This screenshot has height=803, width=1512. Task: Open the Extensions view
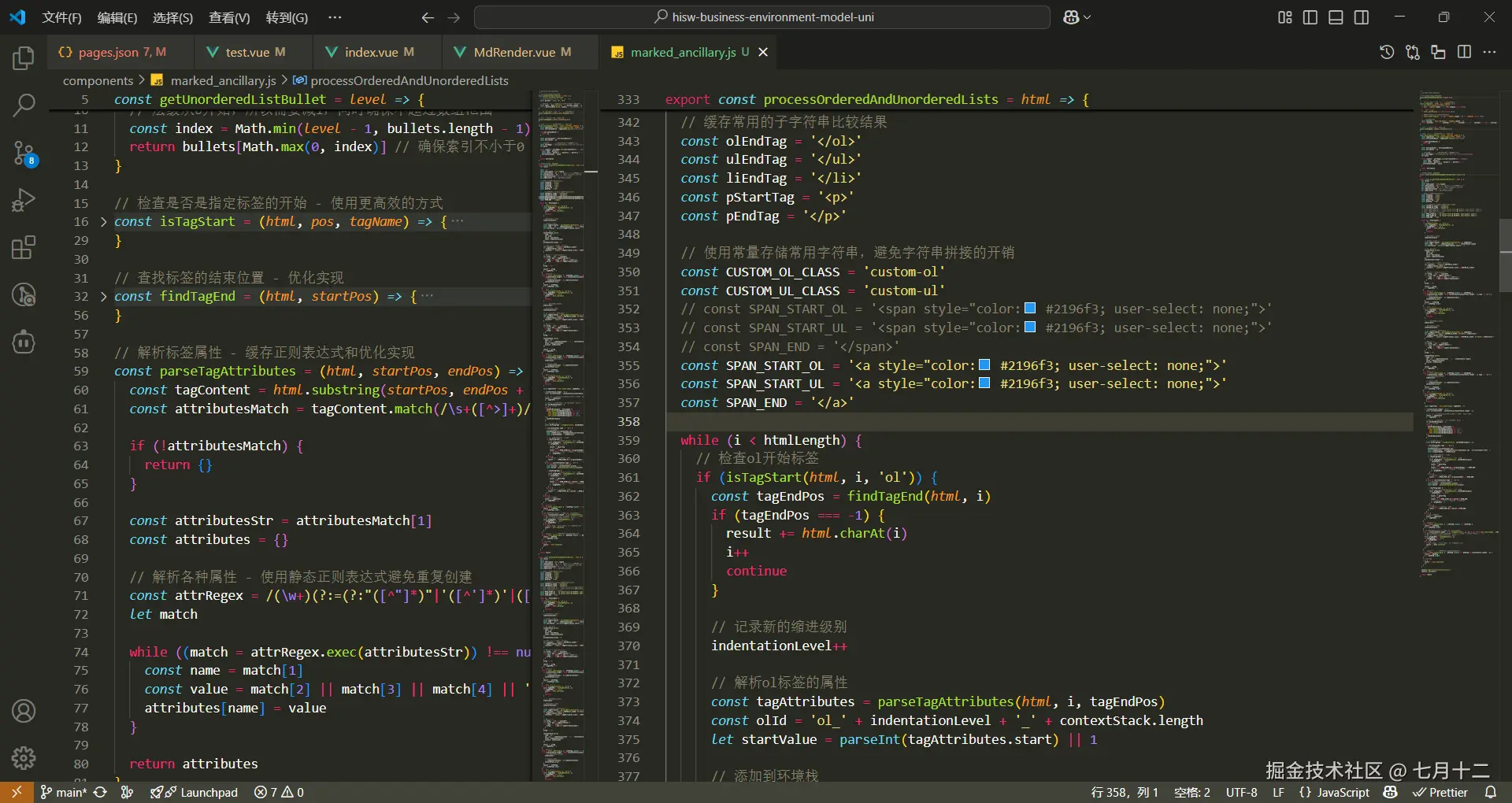pyautogui.click(x=24, y=248)
